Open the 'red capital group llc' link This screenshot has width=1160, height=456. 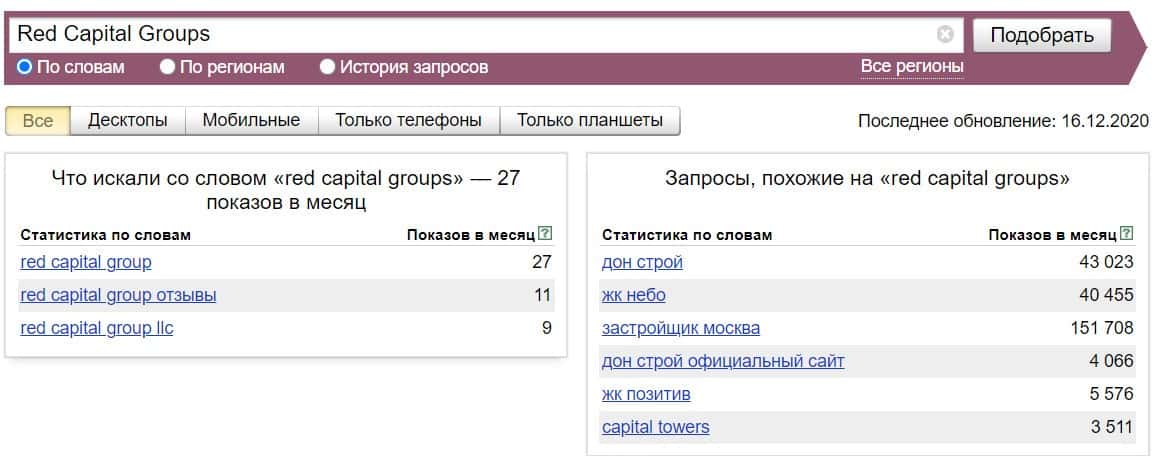[97, 328]
